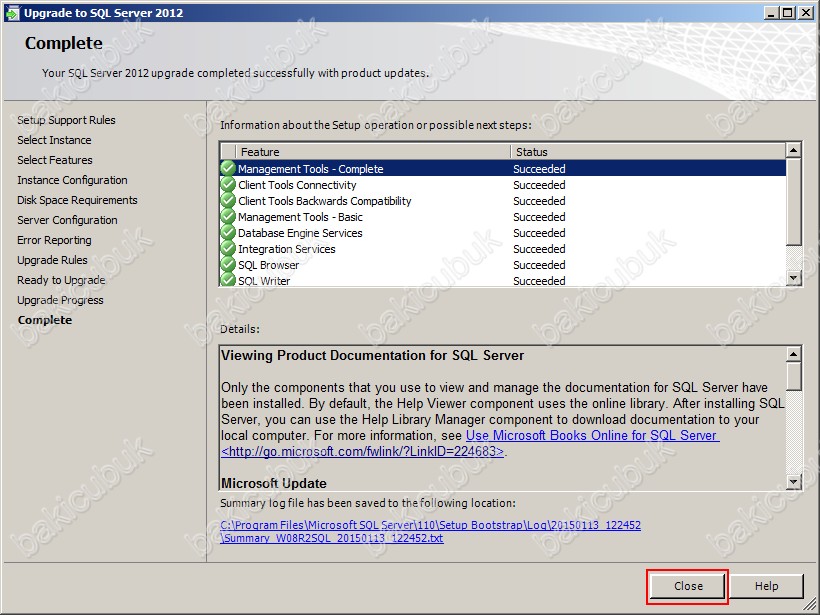The image size is (820, 615).
Task: Open the Summary log file path link
Action: 430,531
